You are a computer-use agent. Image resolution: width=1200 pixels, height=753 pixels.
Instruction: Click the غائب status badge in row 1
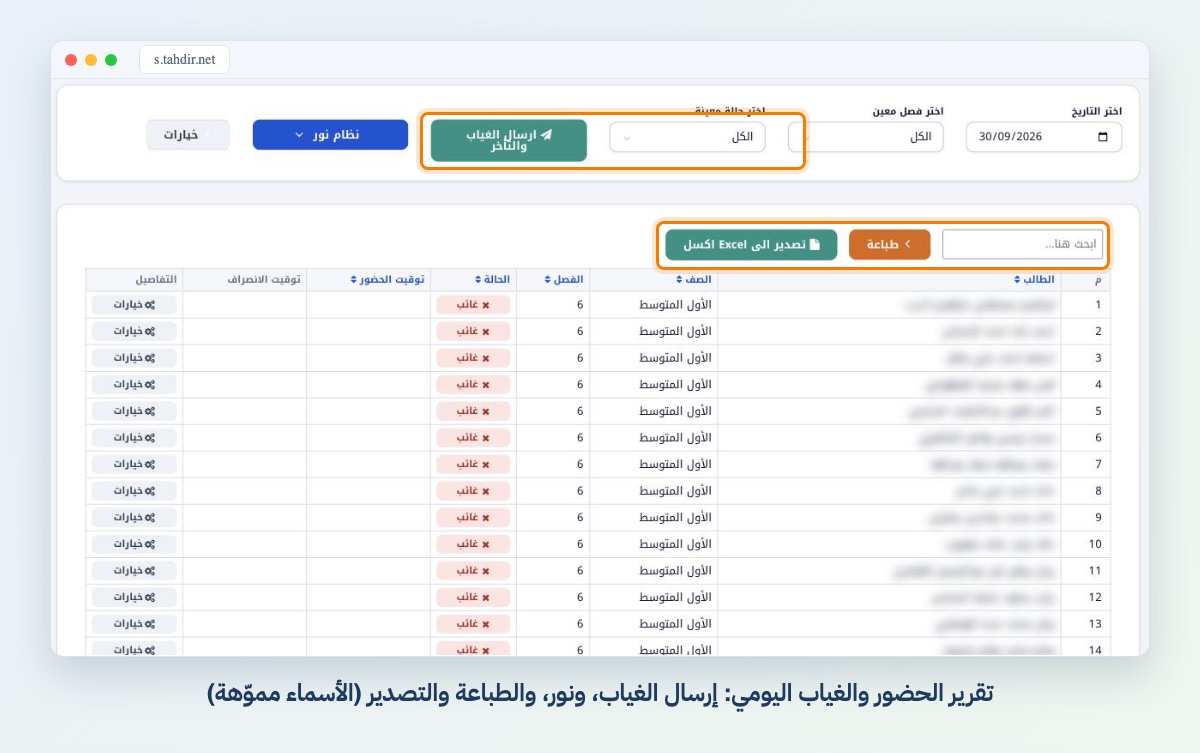pos(473,304)
